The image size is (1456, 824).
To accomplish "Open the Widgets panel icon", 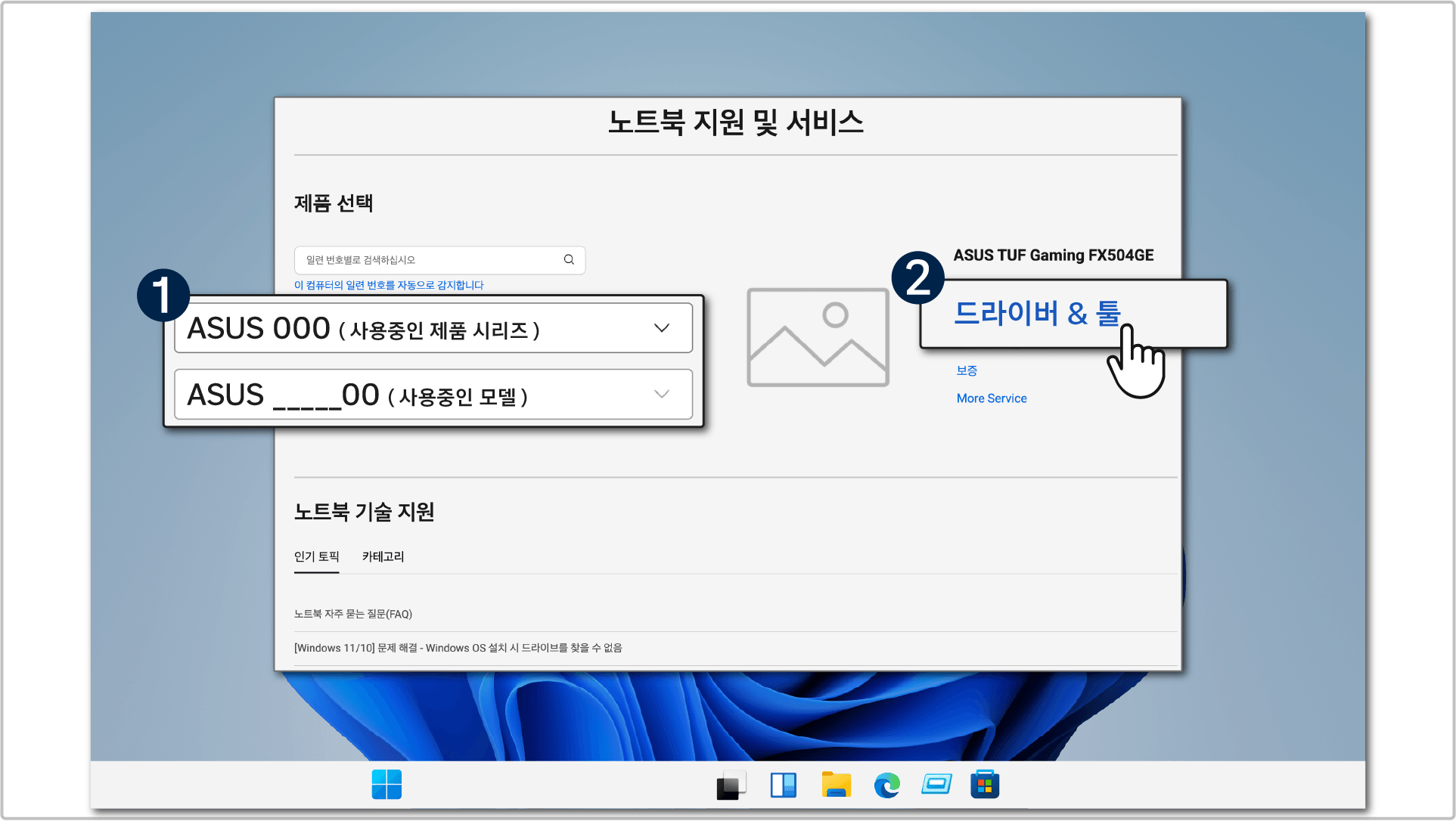I will (783, 785).
